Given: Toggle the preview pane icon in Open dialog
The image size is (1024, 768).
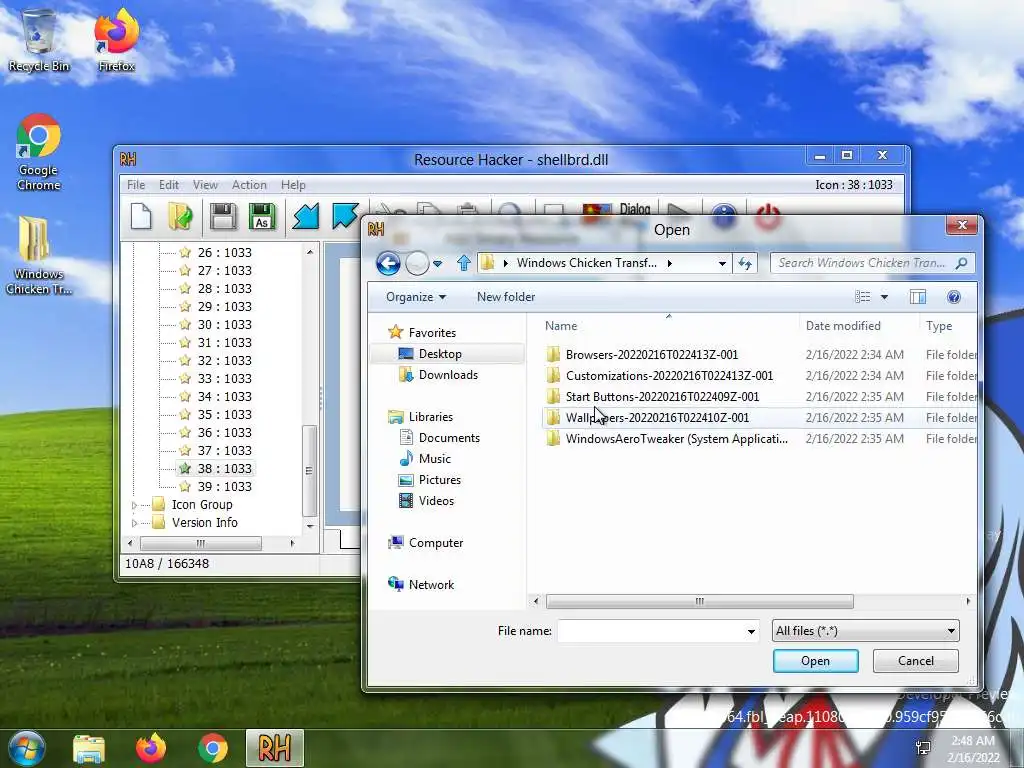Looking at the screenshot, I should point(918,297).
